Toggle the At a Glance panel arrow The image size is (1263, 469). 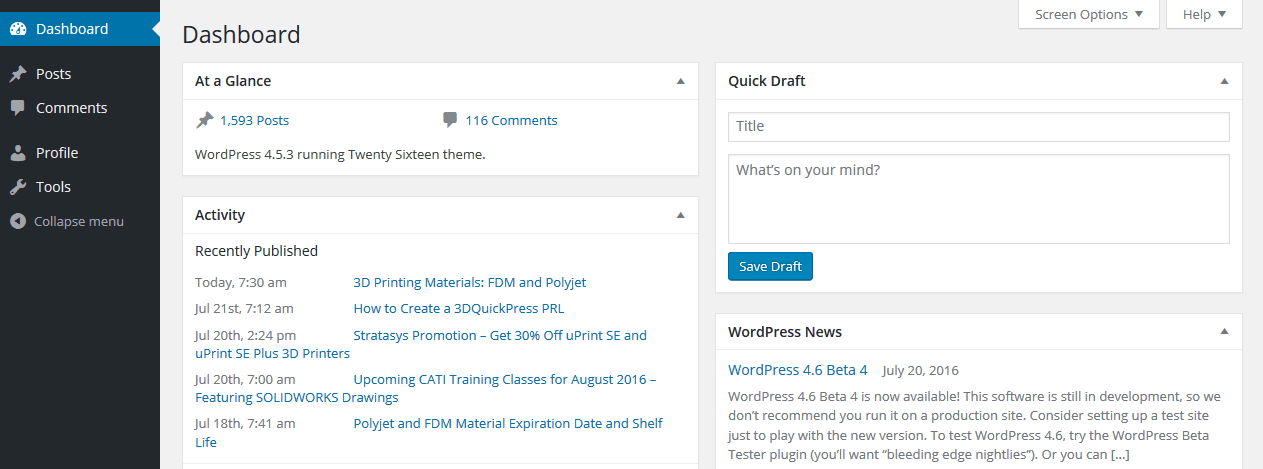(681, 81)
